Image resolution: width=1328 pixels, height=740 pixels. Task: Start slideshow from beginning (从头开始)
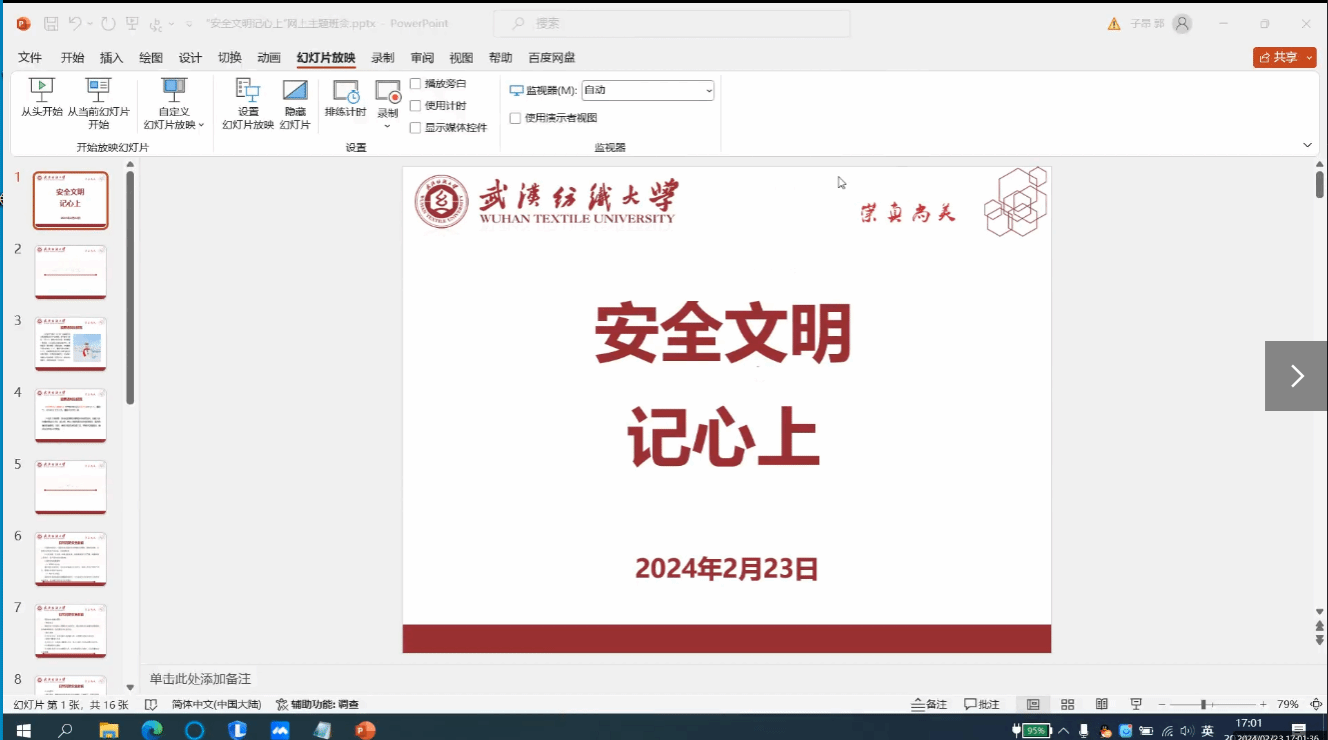41,98
